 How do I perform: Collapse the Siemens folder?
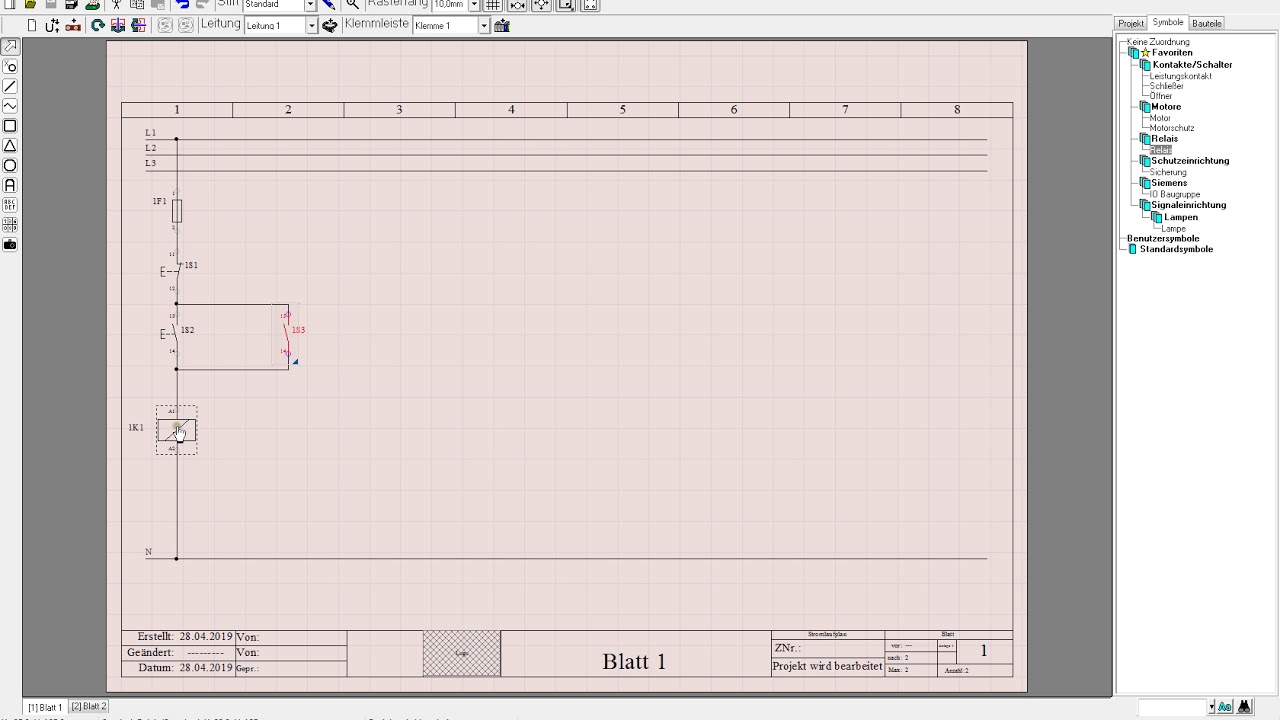(x=1145, y=183)
